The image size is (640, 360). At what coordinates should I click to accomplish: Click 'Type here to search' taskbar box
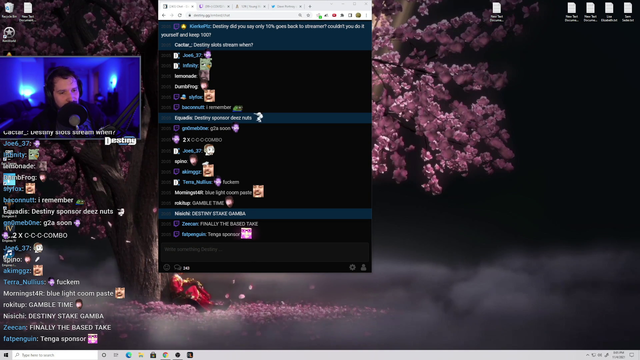56,355
